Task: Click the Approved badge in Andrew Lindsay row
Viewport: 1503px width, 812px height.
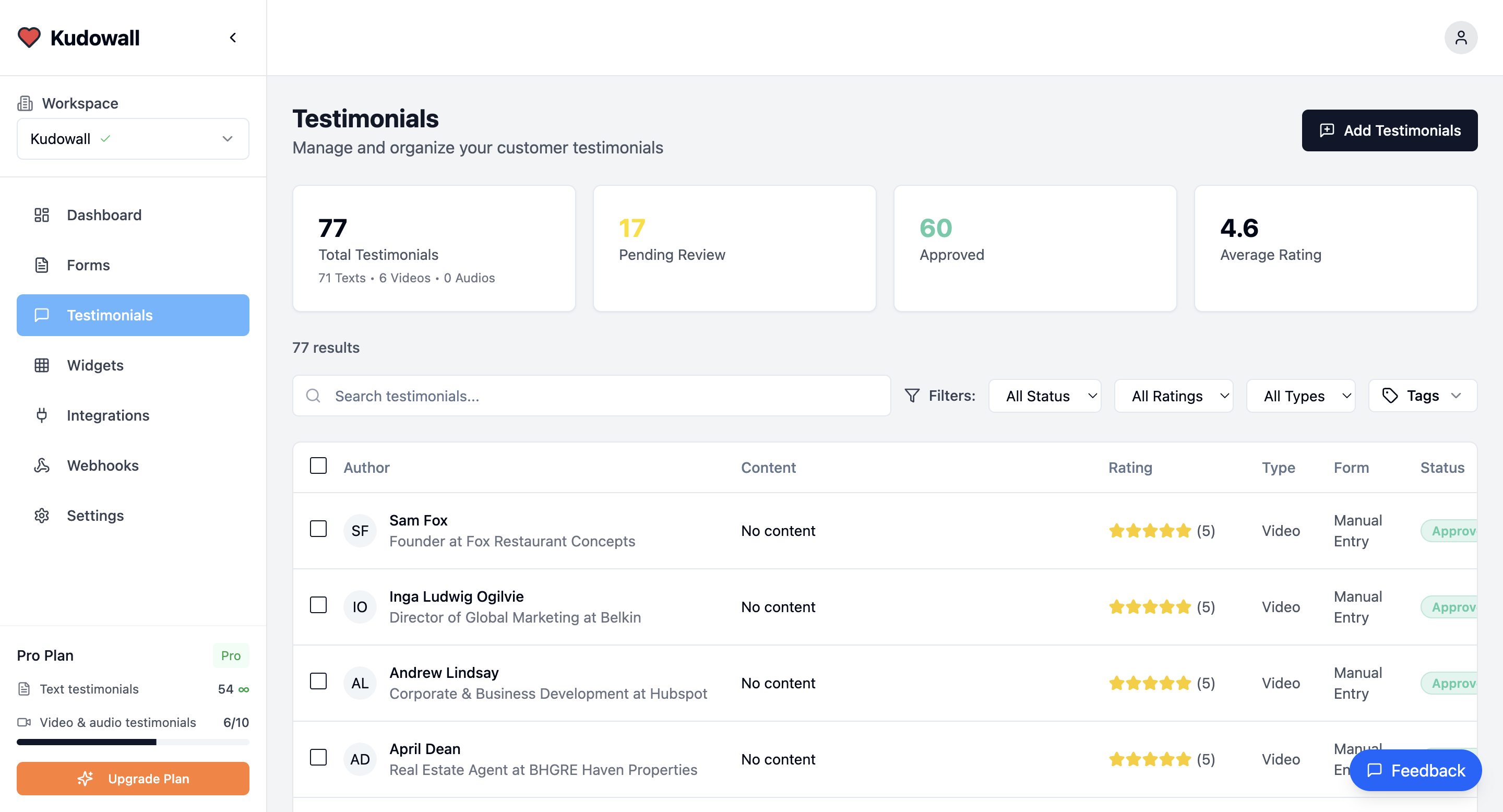Action: [x=1449, y=683]
